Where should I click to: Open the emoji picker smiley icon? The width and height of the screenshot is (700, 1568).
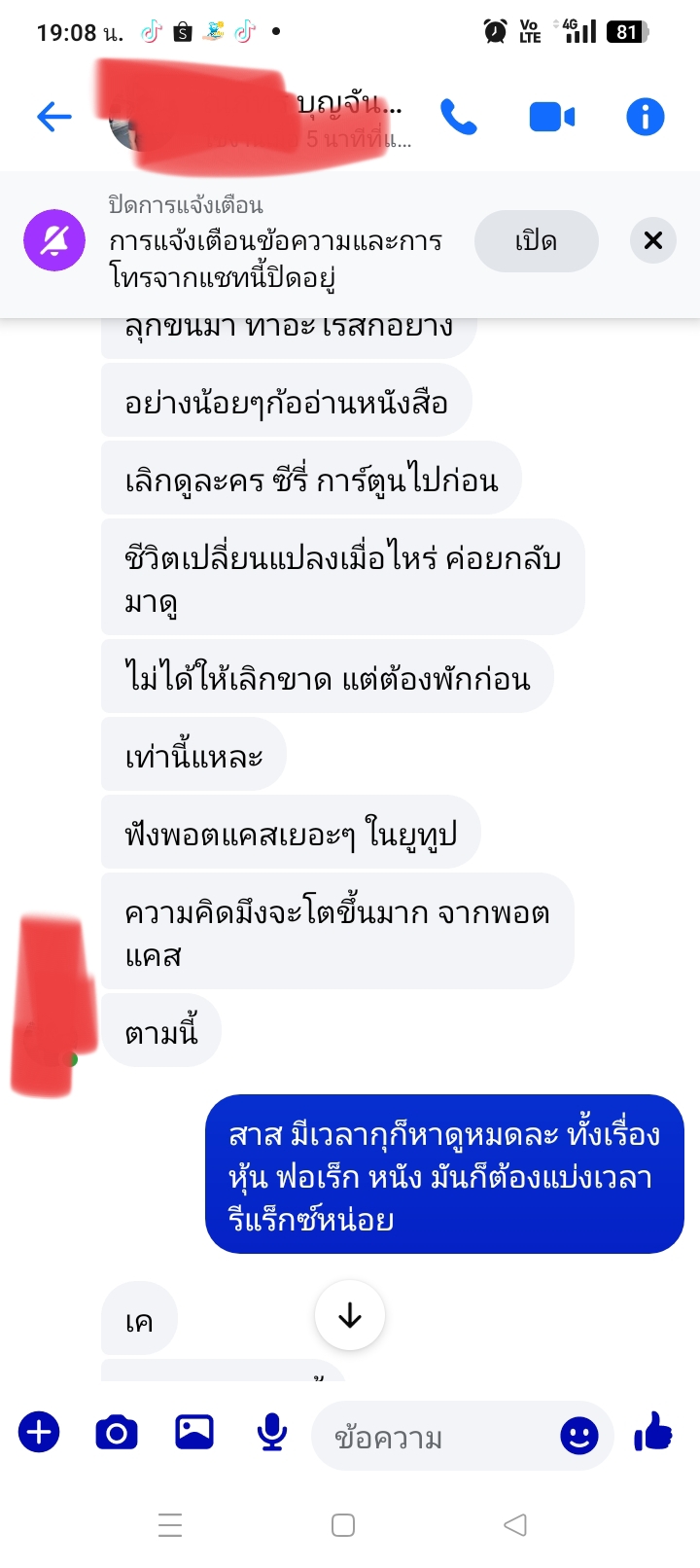tap(579, 1436)
